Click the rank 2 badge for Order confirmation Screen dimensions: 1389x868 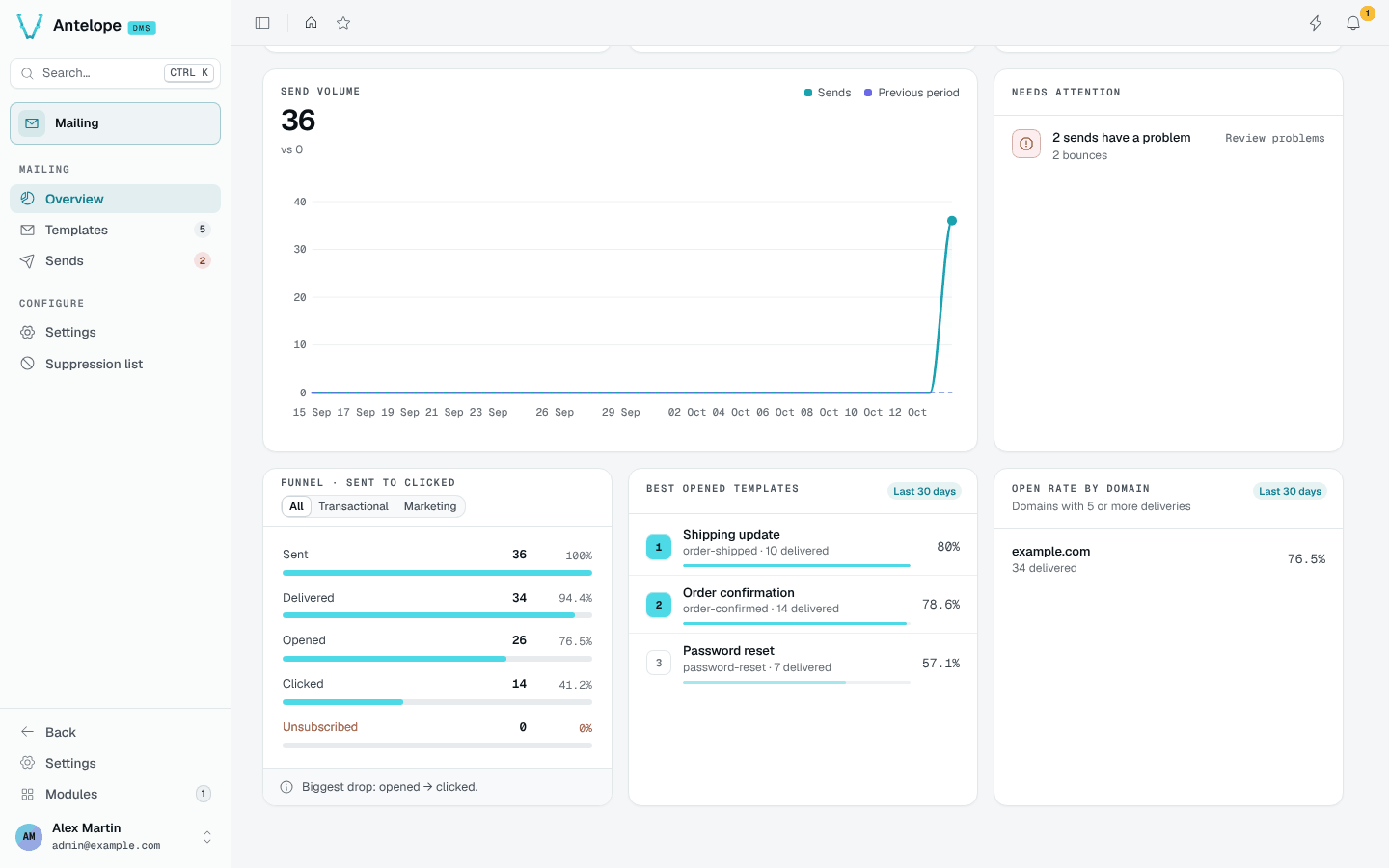pyautogui.click(x=659, y=605)
